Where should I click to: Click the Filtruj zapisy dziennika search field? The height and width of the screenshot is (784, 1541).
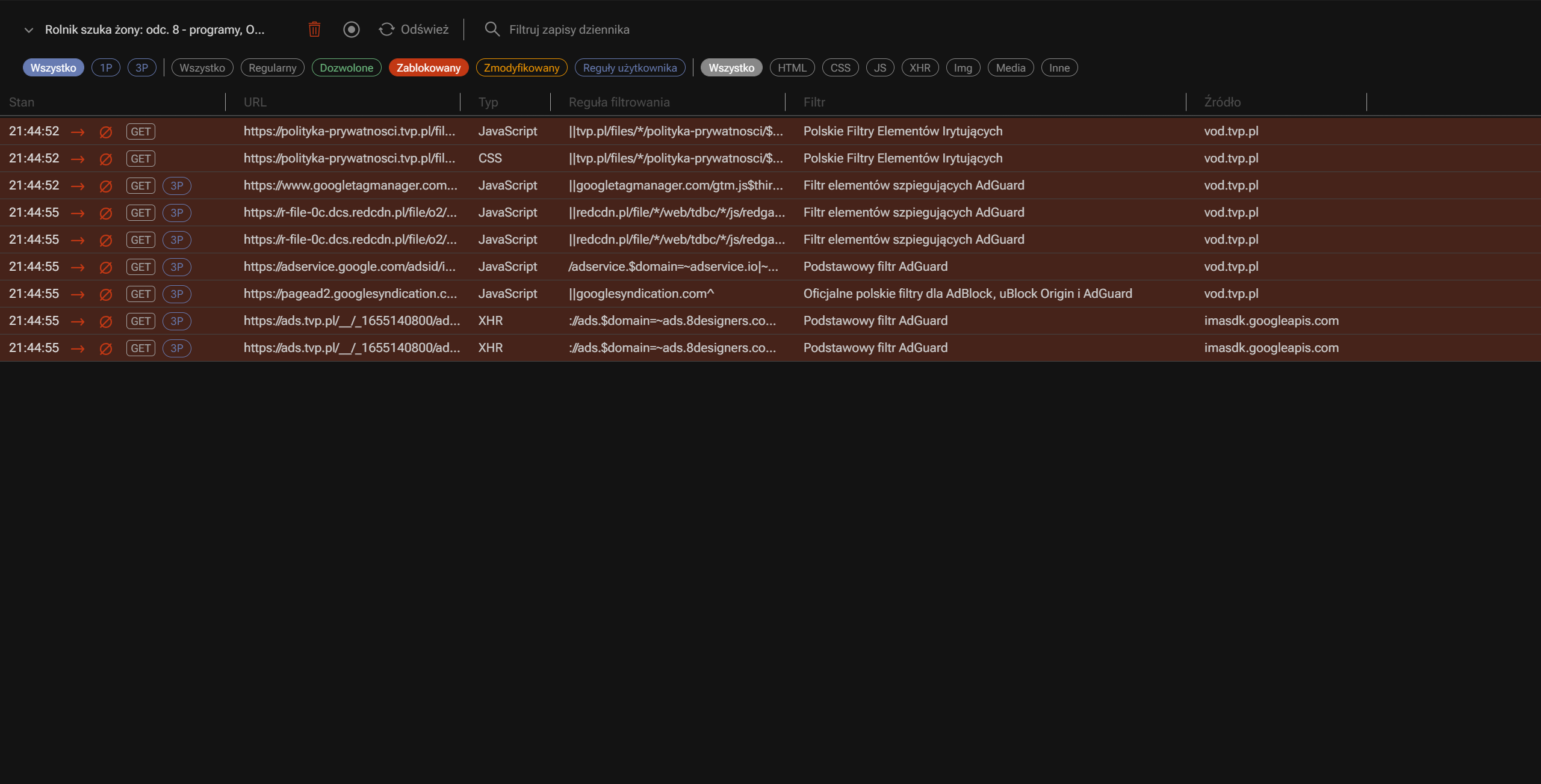click(569, 29)
